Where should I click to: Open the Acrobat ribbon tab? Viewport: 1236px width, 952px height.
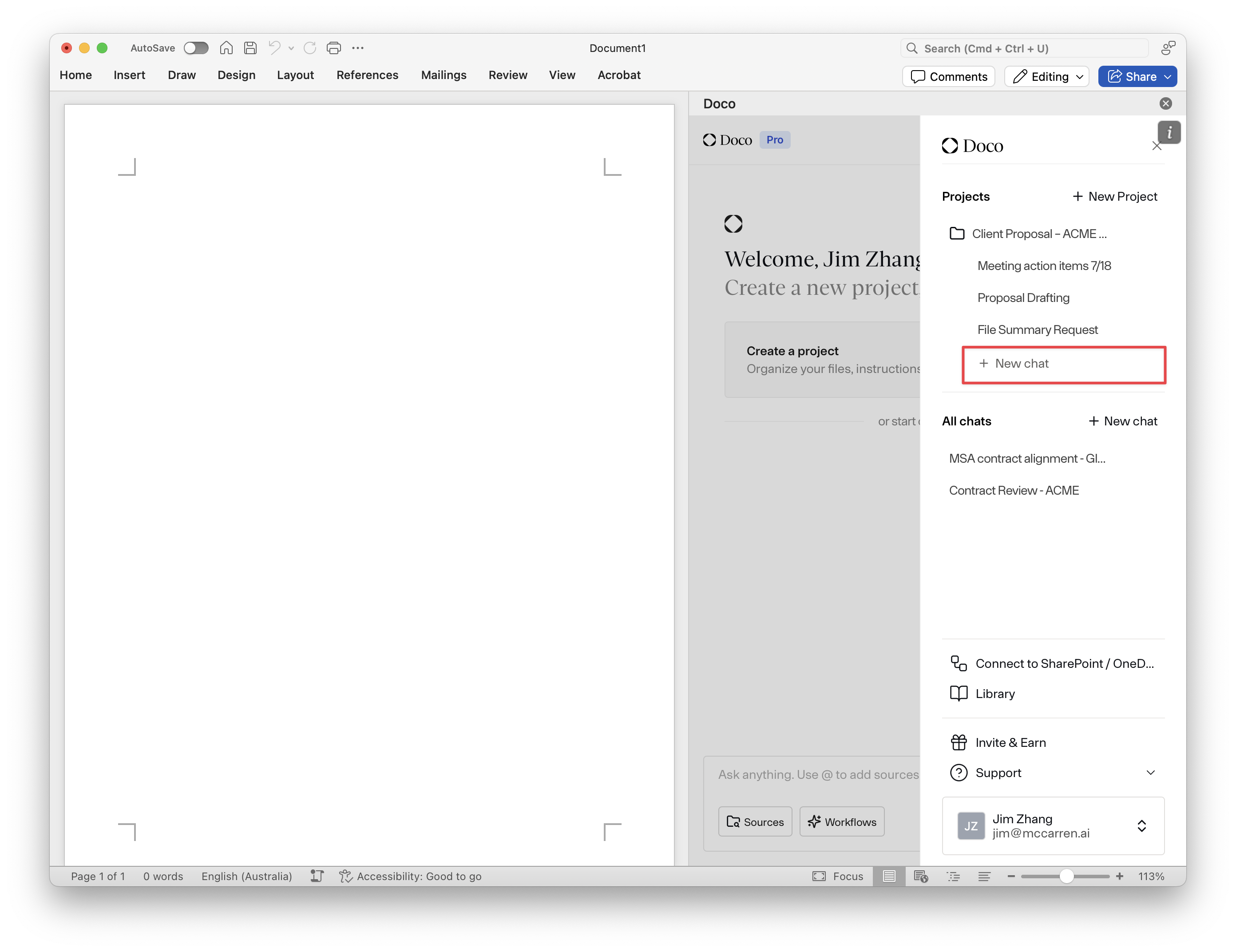tap(618, 75)
